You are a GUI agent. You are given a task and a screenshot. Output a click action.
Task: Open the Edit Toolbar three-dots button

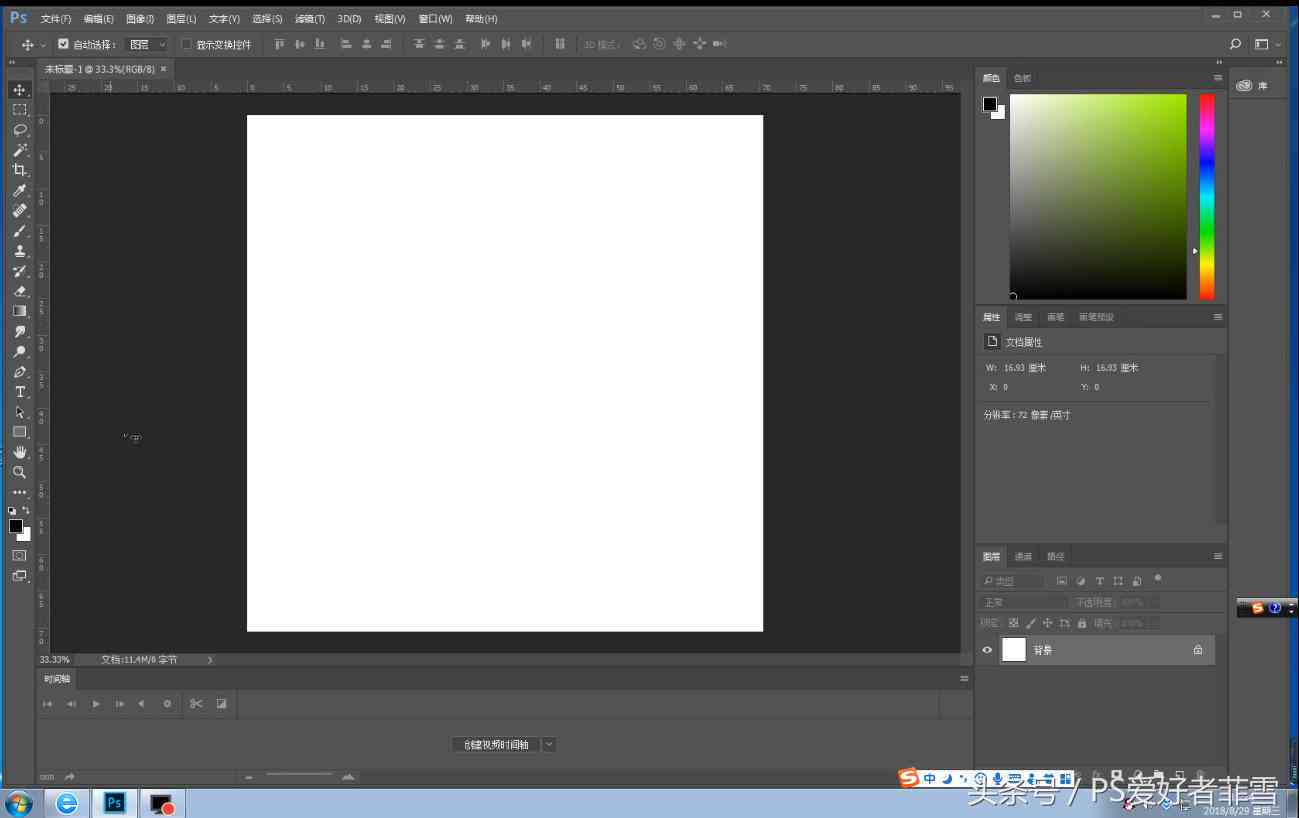pos(19,493)
